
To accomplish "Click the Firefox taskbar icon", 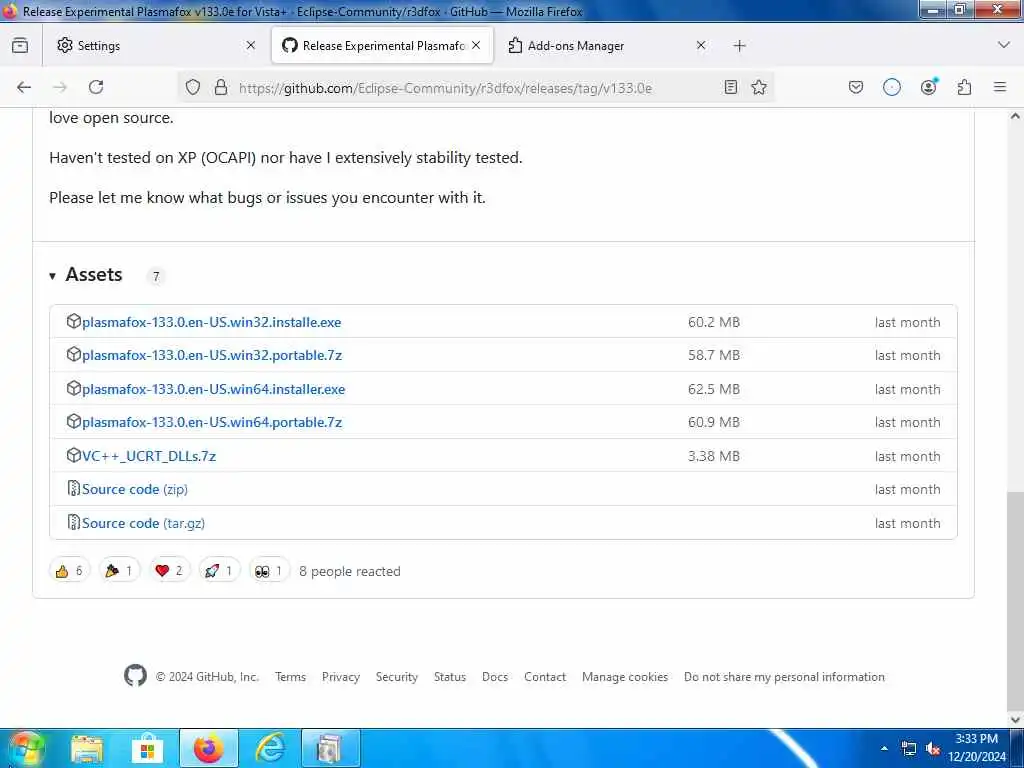I will (208, 748).
